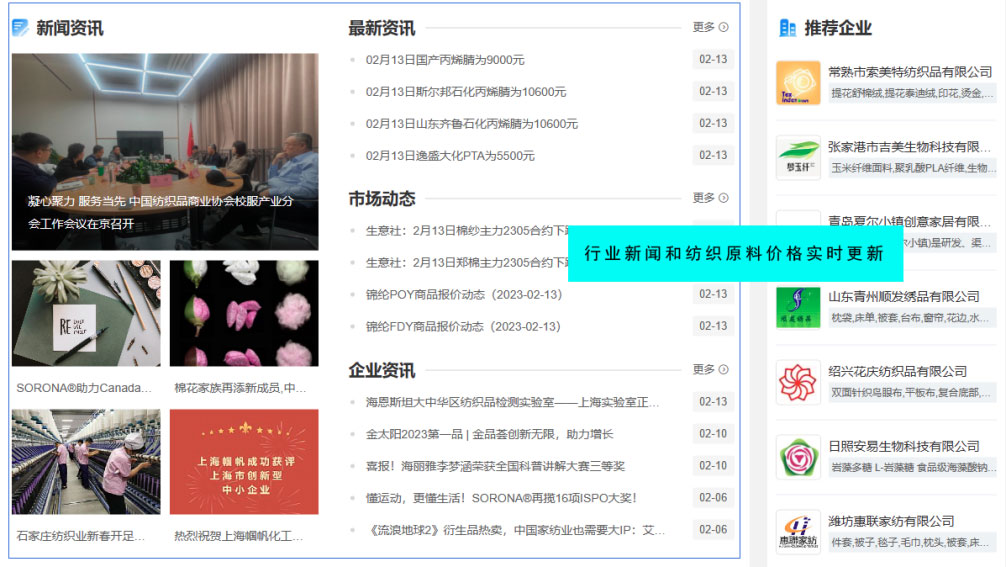Click the 新闻资讯 section header icon
This screenshot has width=1007, height=567.
[x=20, y=28]
